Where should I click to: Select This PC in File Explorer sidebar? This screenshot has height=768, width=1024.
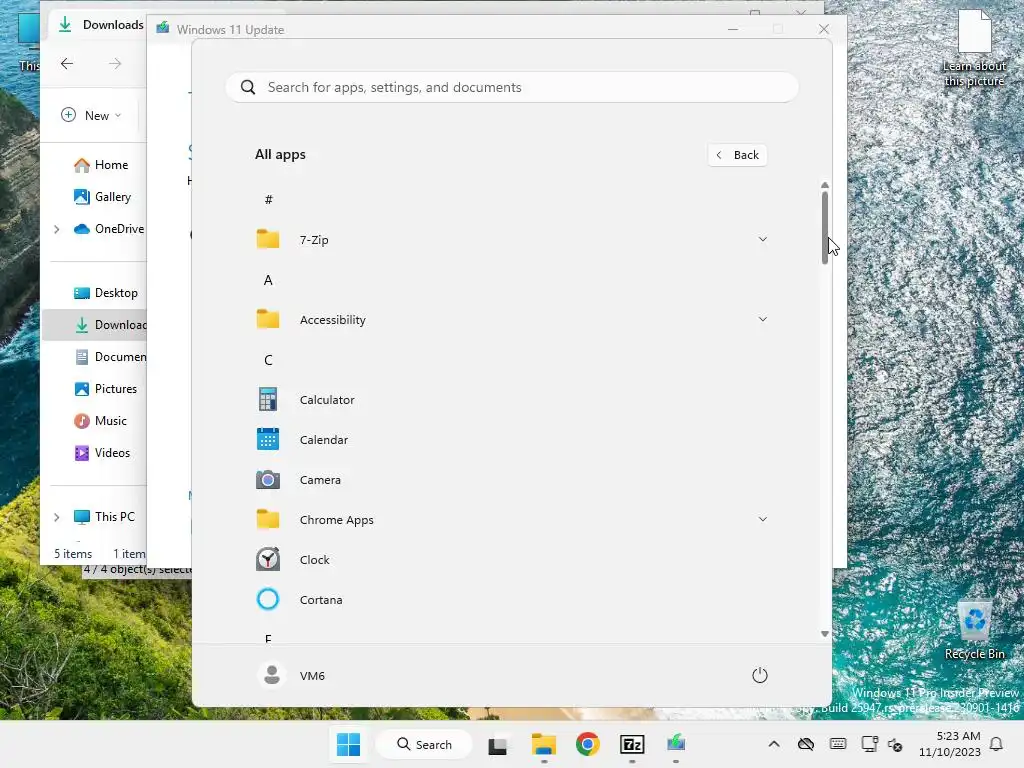point(104,517)
